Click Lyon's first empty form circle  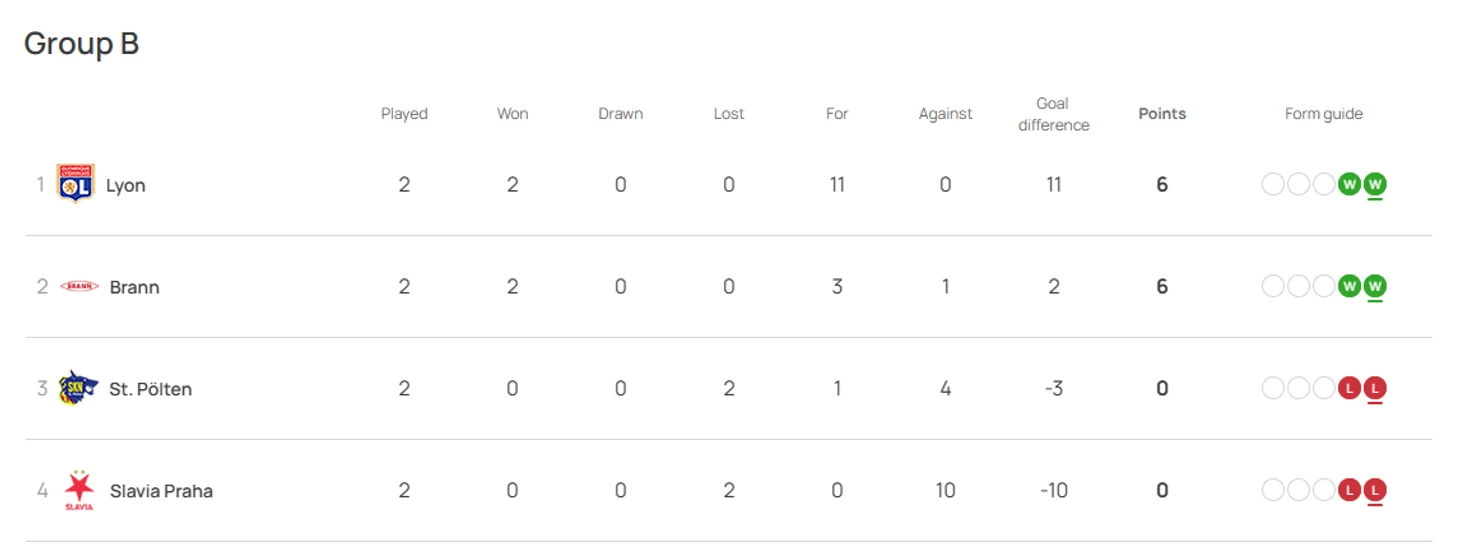[x=1273, y=184]
